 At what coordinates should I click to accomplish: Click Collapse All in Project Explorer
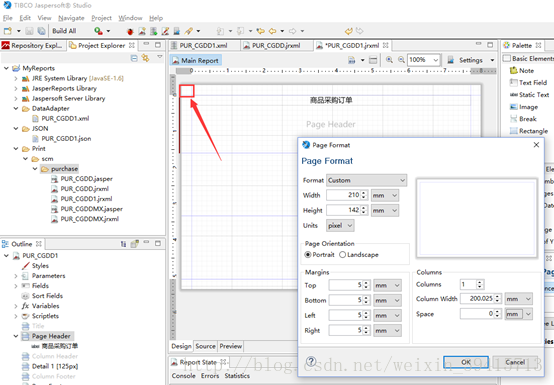point(134,58)
